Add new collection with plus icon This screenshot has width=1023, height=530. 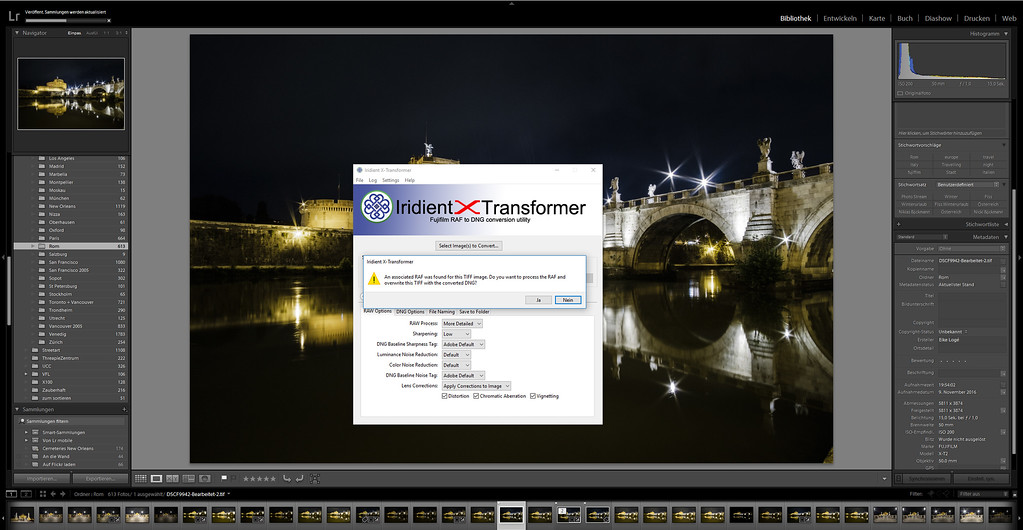[x=124, y=409]
